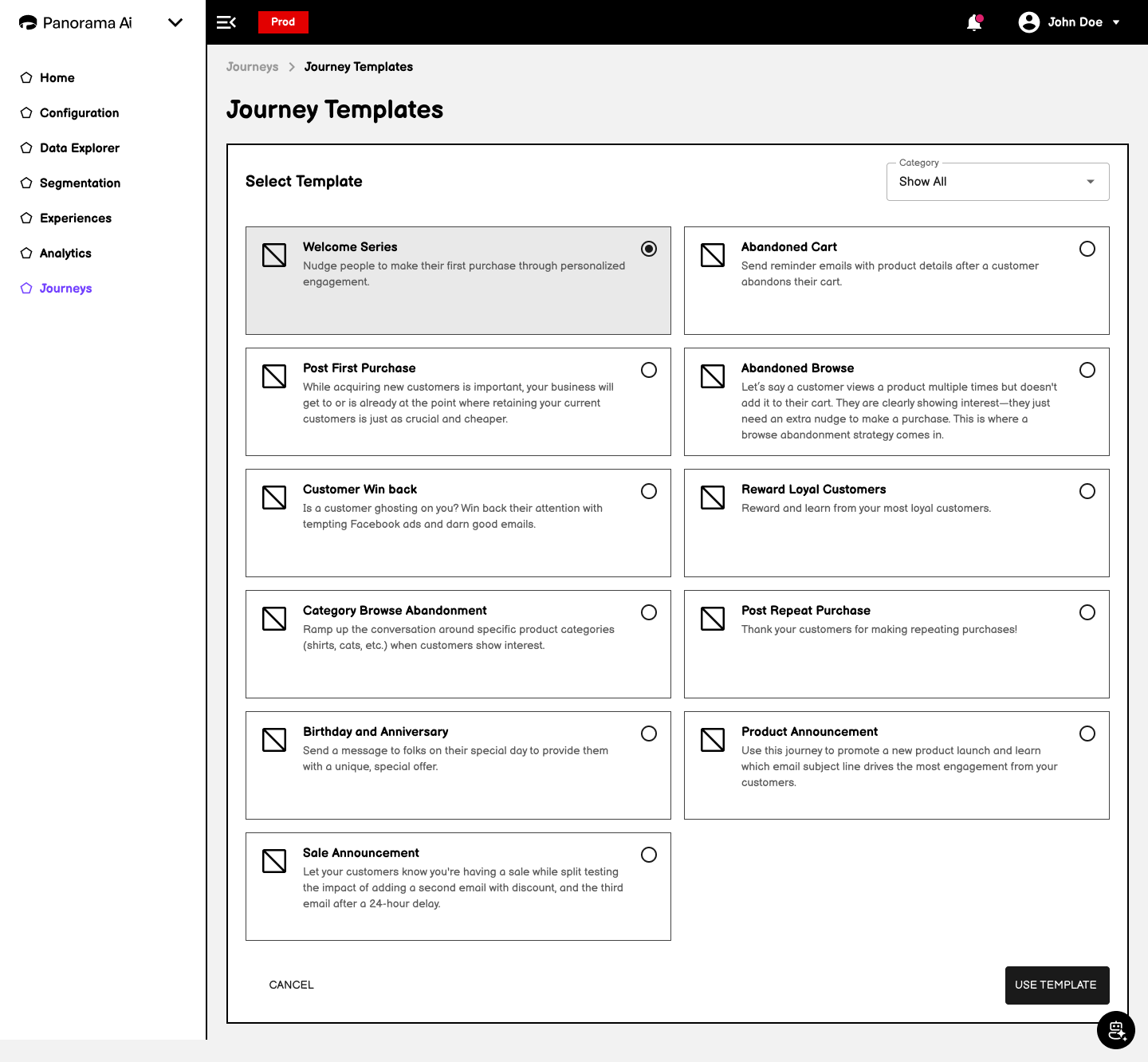
Task: Click the Customer Win back card title
Action: pyautogui.click(x=360, y=490)
